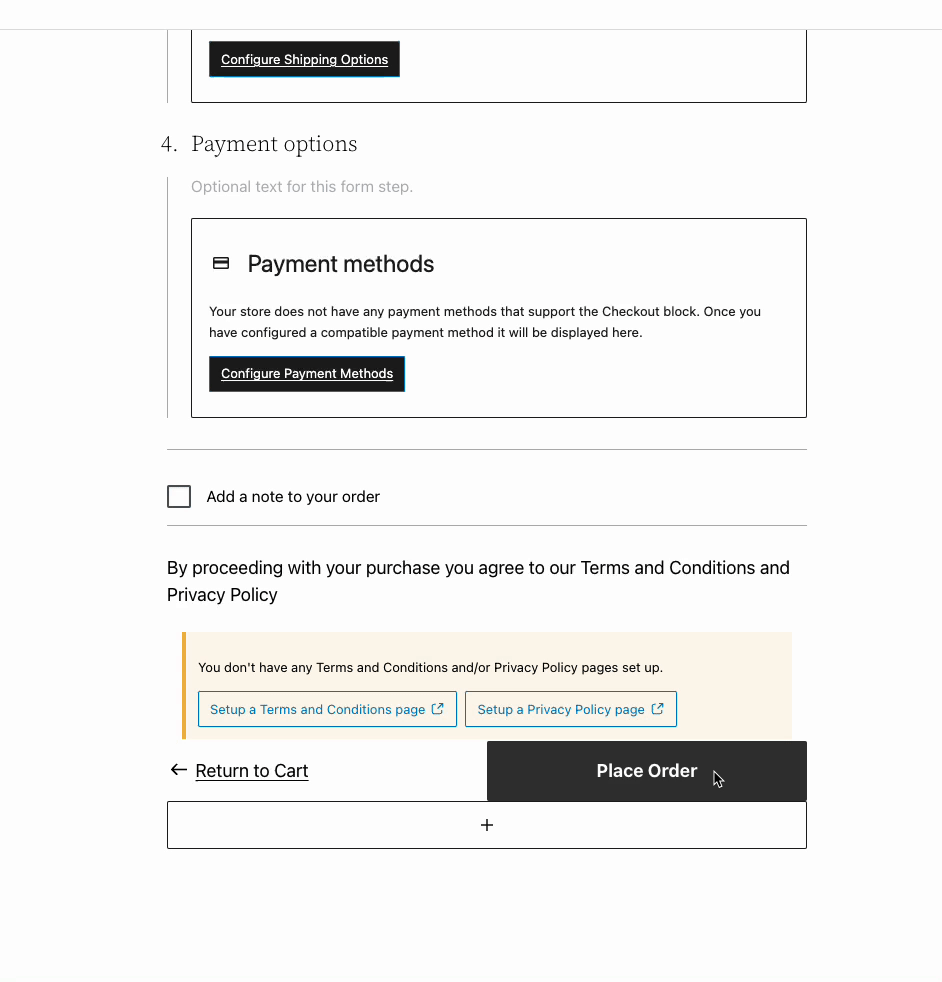Click the step number 4 label

[169, 144]
